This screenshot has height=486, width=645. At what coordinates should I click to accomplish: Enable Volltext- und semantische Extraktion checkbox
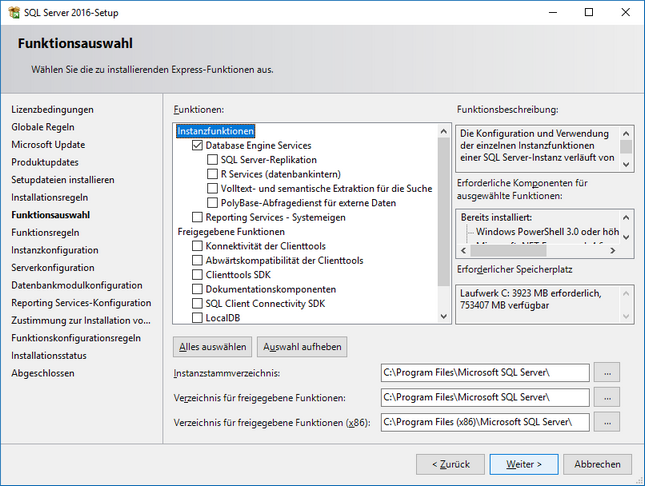pos(212,188)
